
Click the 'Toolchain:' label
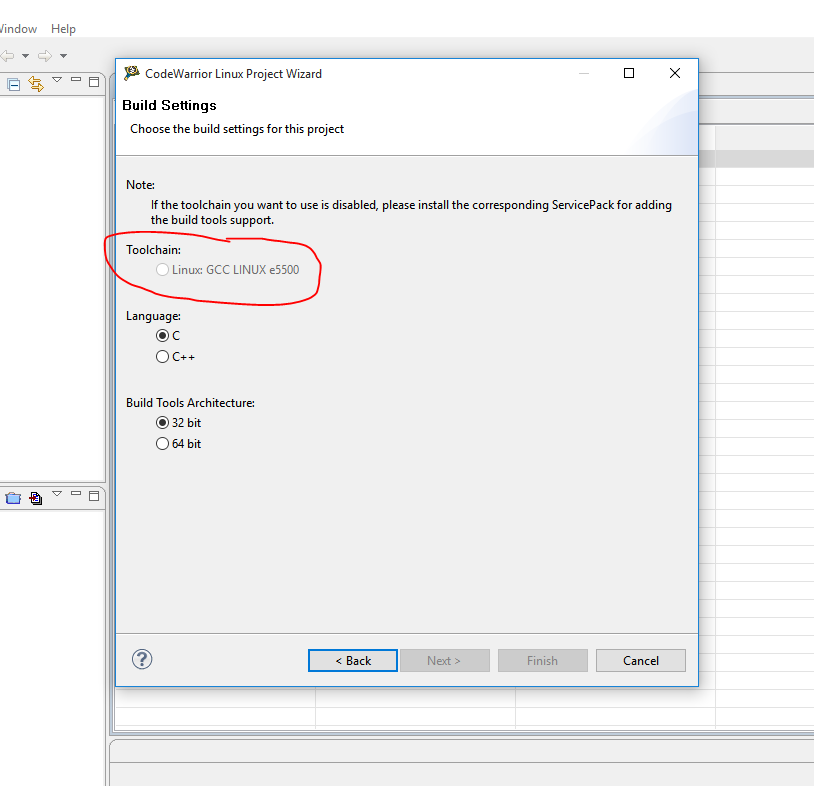click(x=153, y=250)
